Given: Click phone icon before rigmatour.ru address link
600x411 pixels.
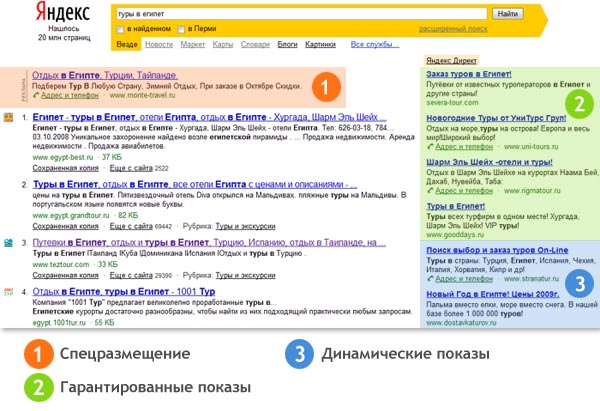Looking at the screenshot, I should click(x=430, y=190).
